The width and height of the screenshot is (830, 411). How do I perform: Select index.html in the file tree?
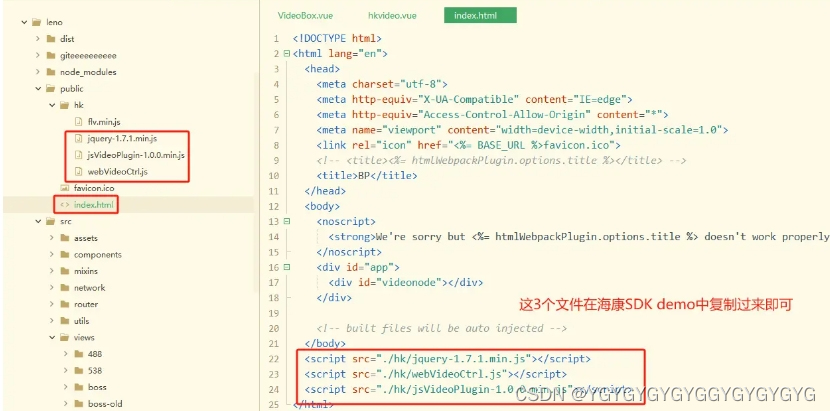coord(93,204)
